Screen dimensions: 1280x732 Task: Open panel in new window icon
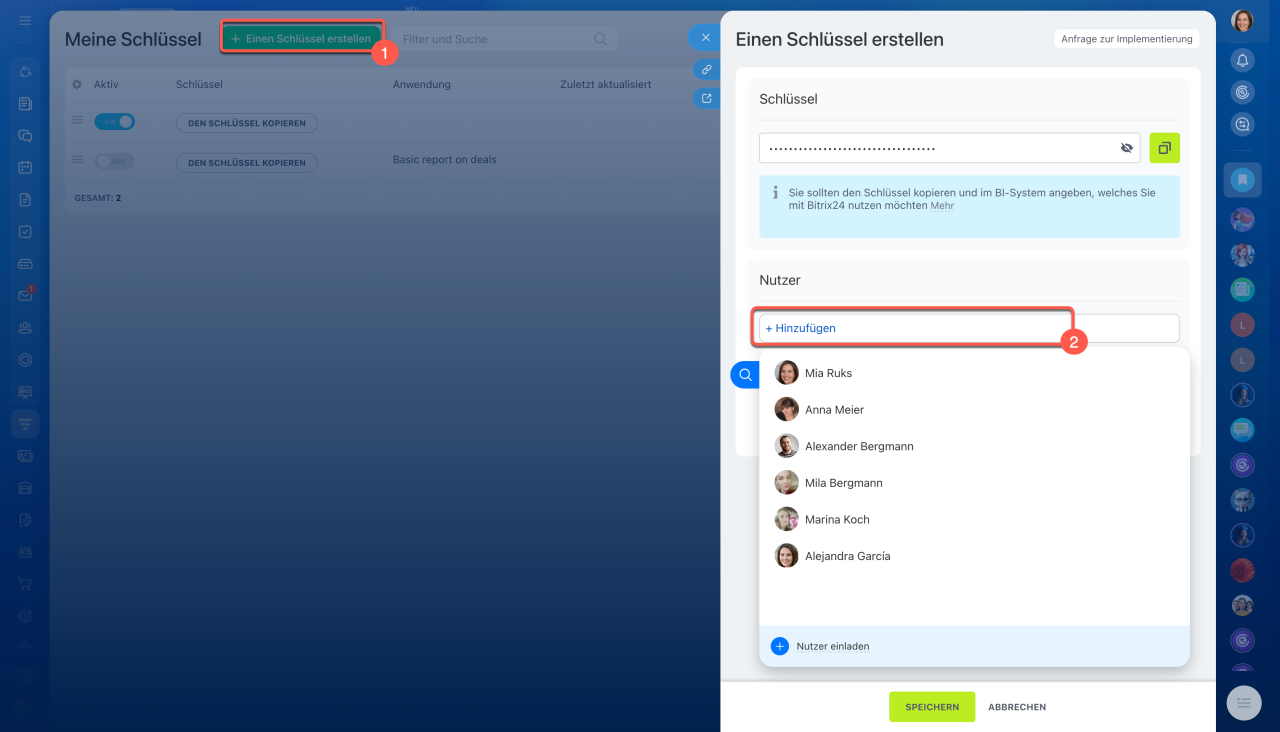(x=706, y=98)
